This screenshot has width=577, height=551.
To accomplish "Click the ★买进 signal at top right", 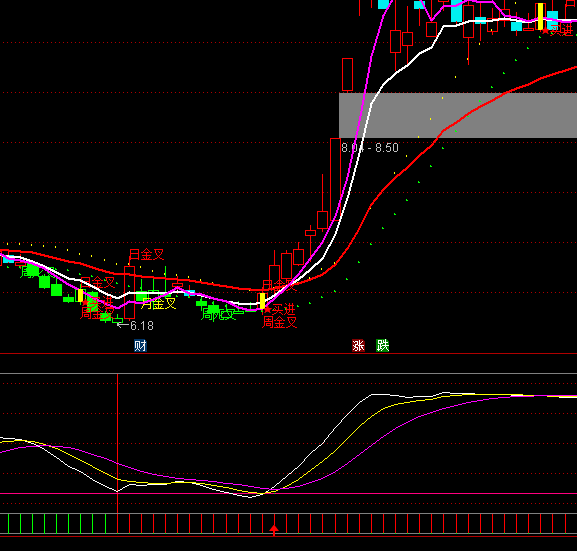I will tap(557, 30).
